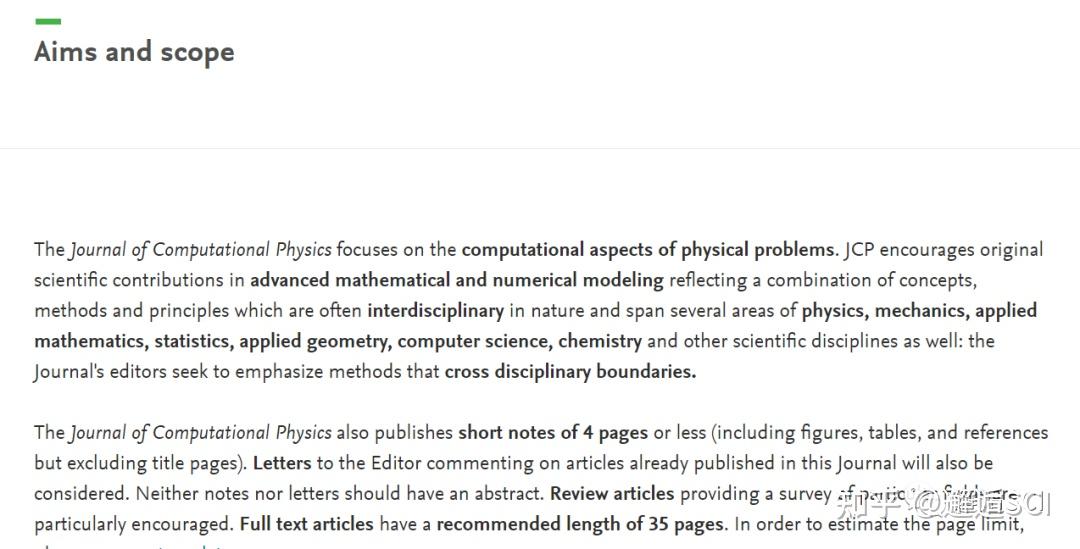Click the bold word "Letters"
The height and width of the screenshot is (549, 1080).
(x=282, y=463)
